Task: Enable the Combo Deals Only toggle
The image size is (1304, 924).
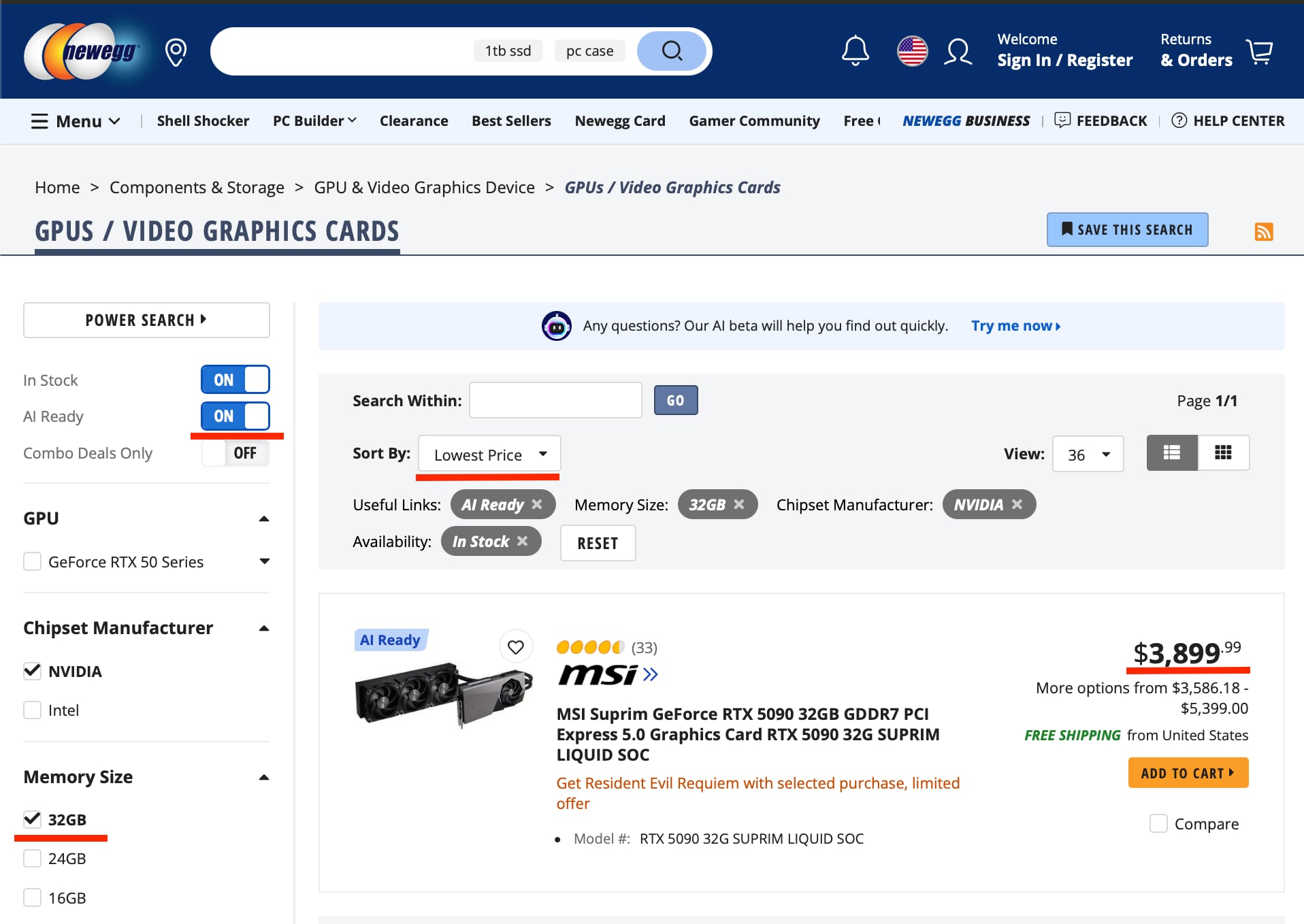Action: (x=235, y=453)
